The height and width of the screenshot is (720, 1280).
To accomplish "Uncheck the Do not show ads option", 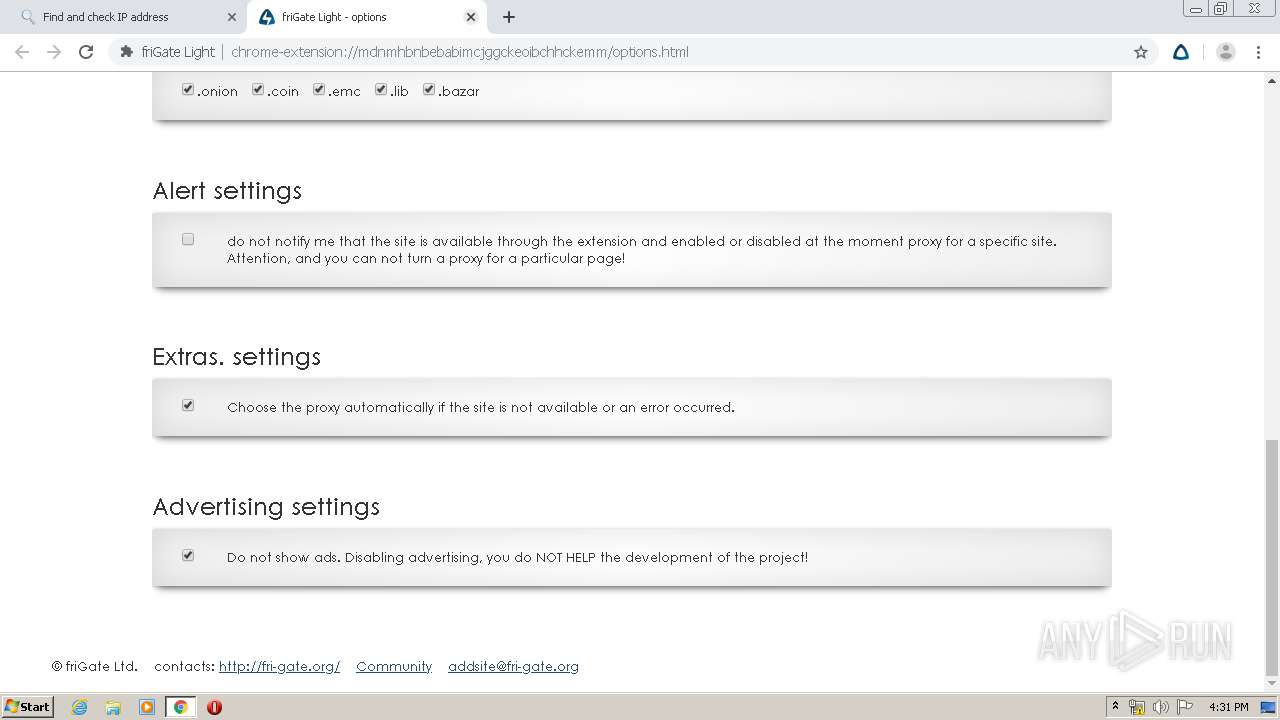I will click(x=188, y=555).
